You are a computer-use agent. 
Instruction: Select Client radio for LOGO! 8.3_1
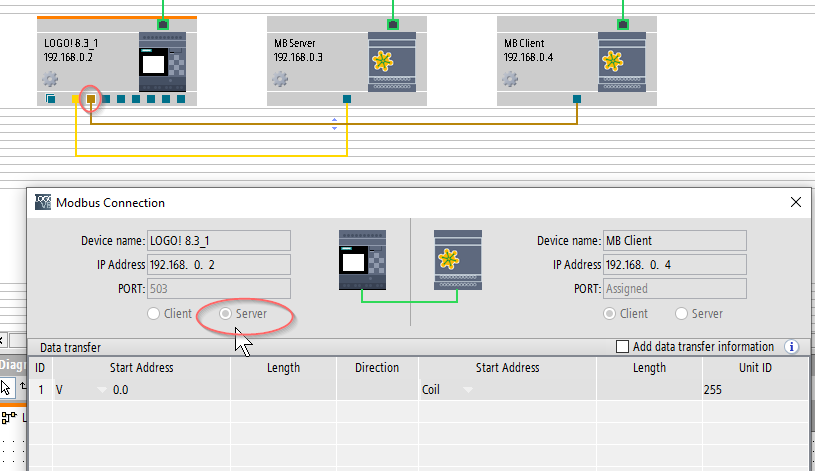click(153, 313)
